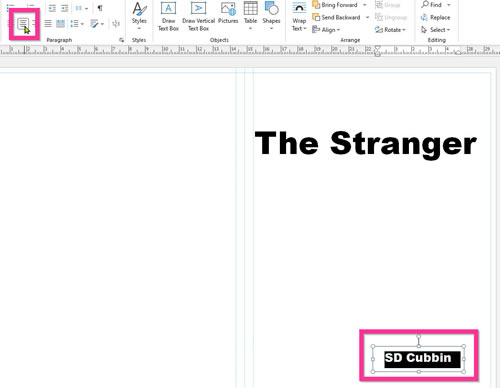Insert Pictures from Objects group
Screen dimensions: 500x388
[228, 13]
